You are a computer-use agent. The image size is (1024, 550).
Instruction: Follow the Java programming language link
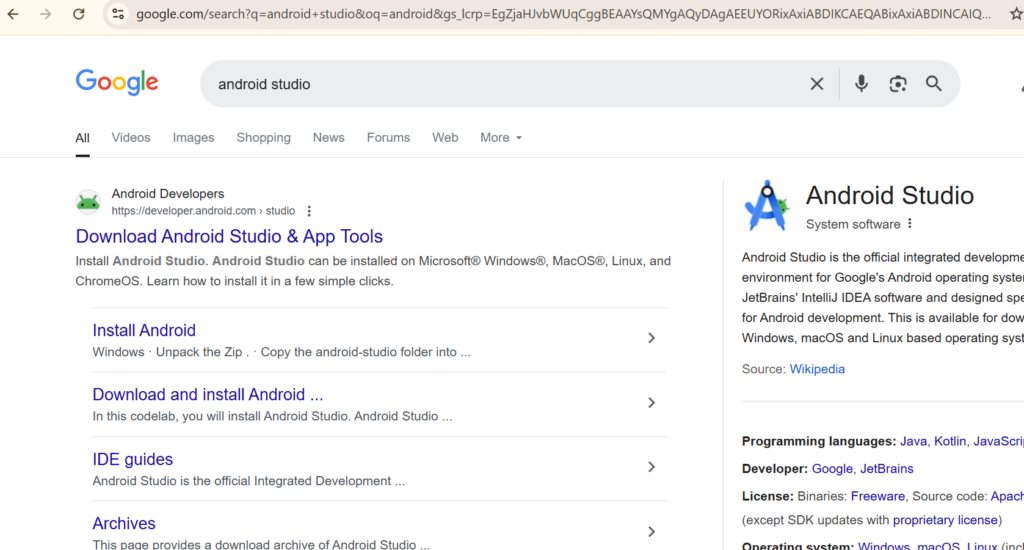coord(913,442)
